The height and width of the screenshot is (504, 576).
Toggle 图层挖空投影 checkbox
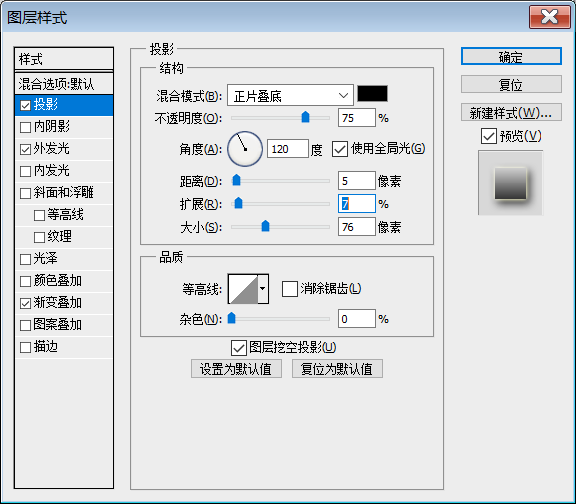239,348
